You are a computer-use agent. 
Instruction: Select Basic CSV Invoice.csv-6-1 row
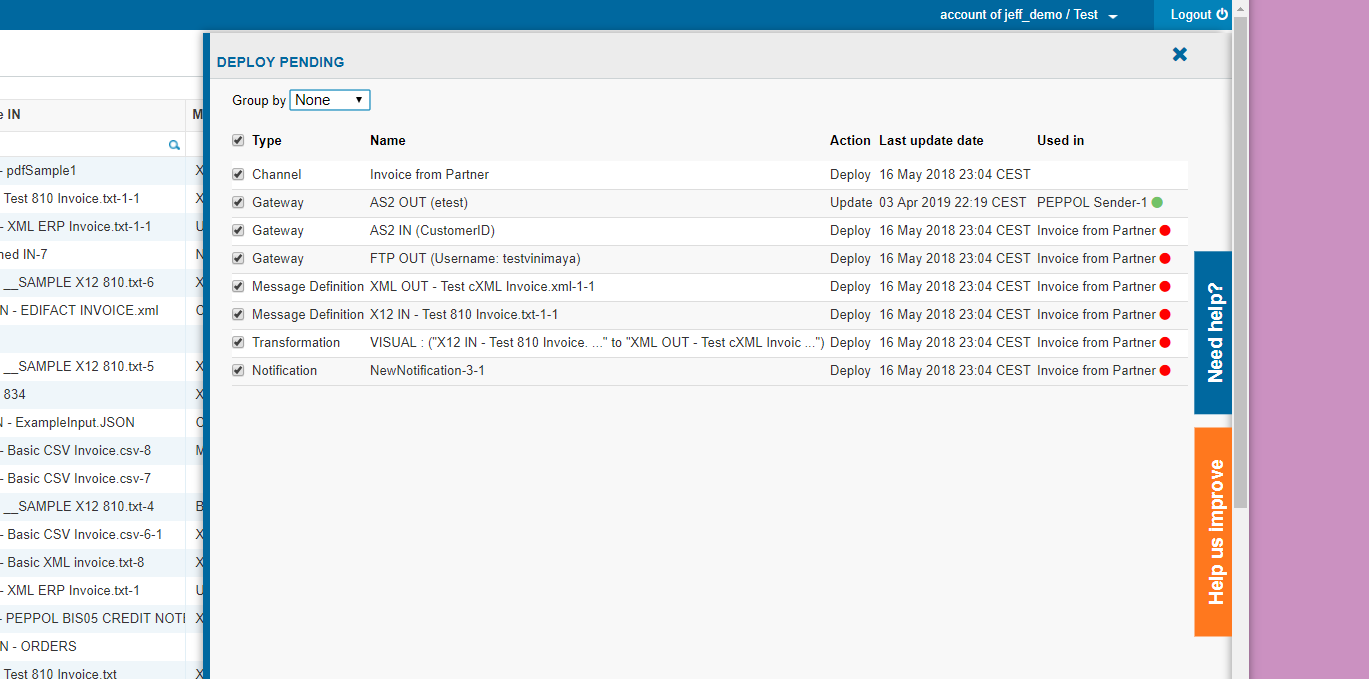92,534
